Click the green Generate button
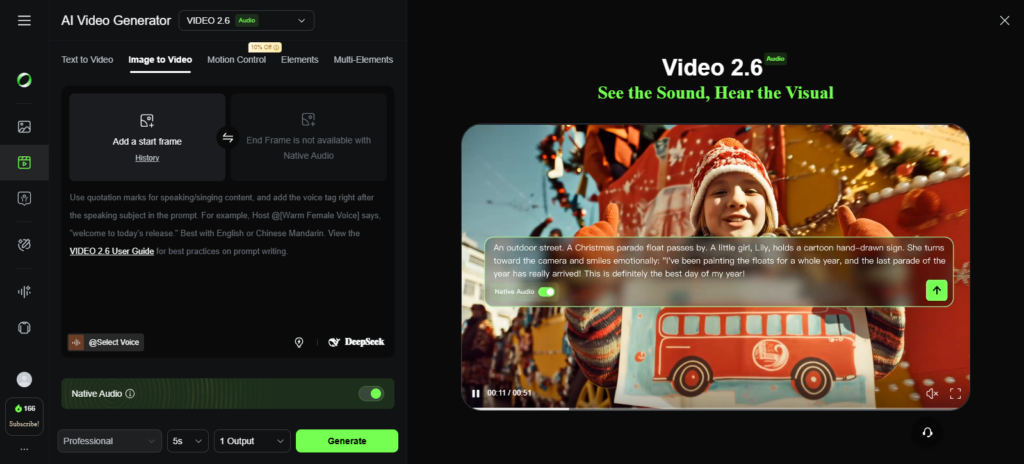Viewport: 1024px width, 464px height. point(347,441)
